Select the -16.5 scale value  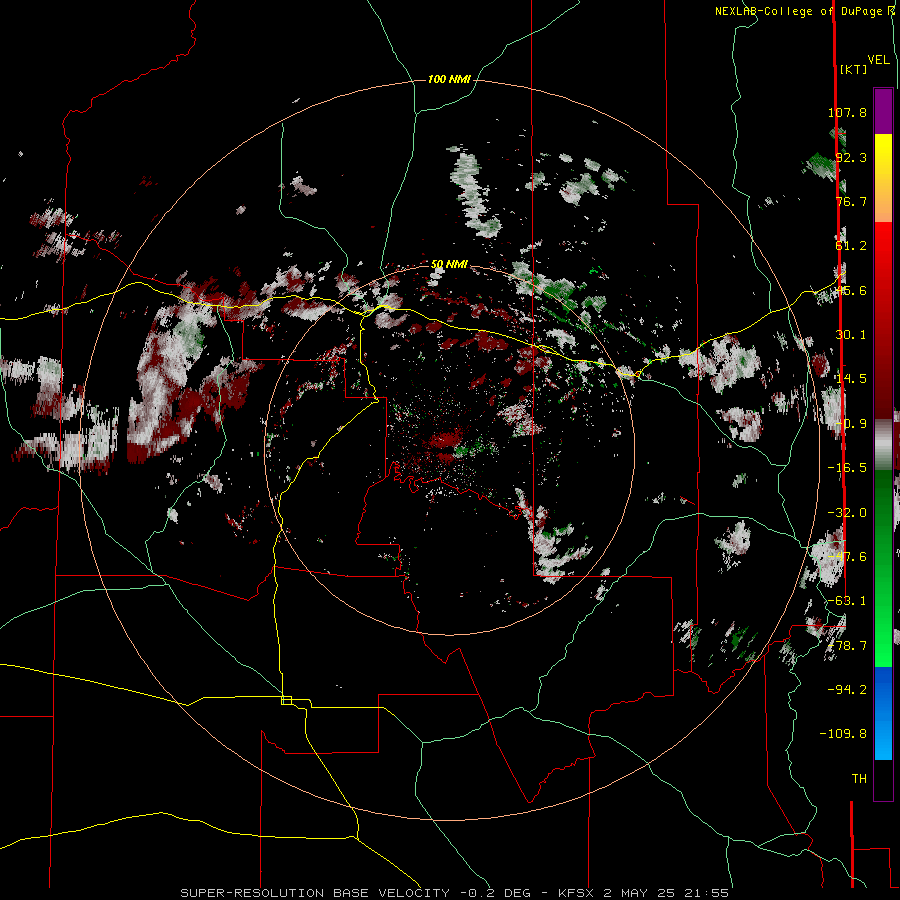(x=847, y=468)
